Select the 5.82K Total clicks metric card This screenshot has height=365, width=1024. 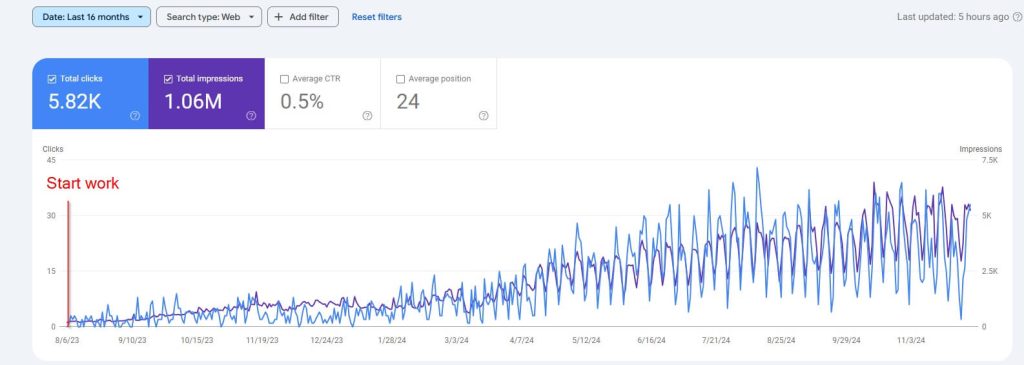(x=90, y=93)
